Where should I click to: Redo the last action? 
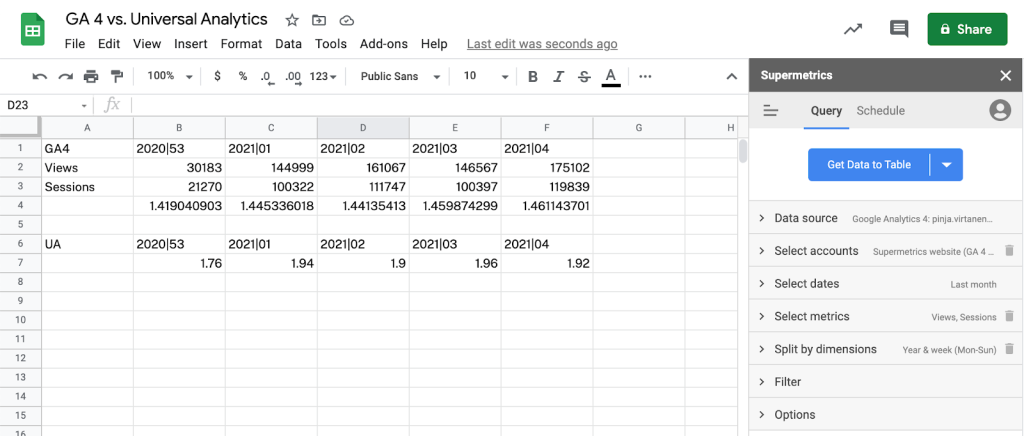65,76
